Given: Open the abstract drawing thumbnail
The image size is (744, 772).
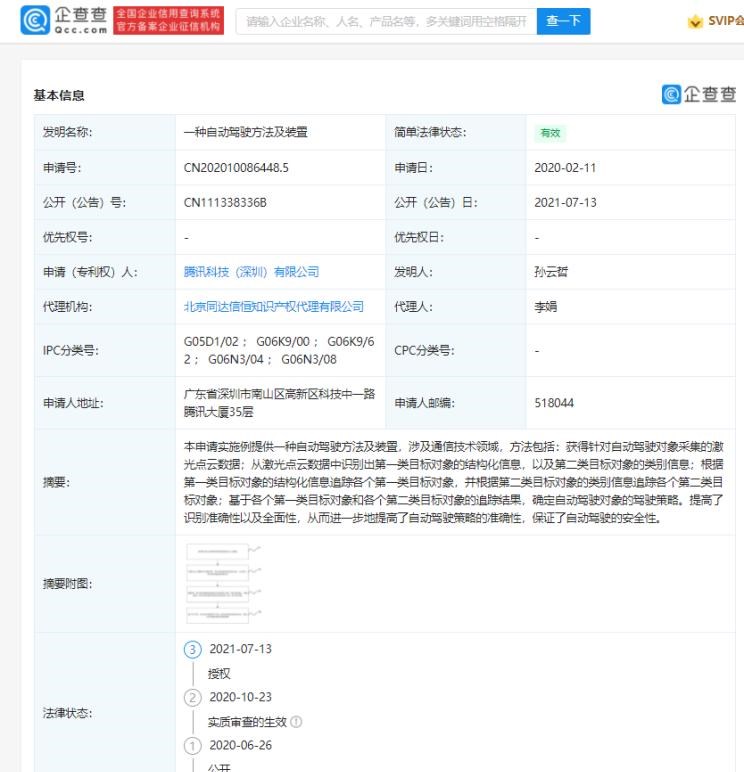Looking at the screenshot, I should (223, 583).
